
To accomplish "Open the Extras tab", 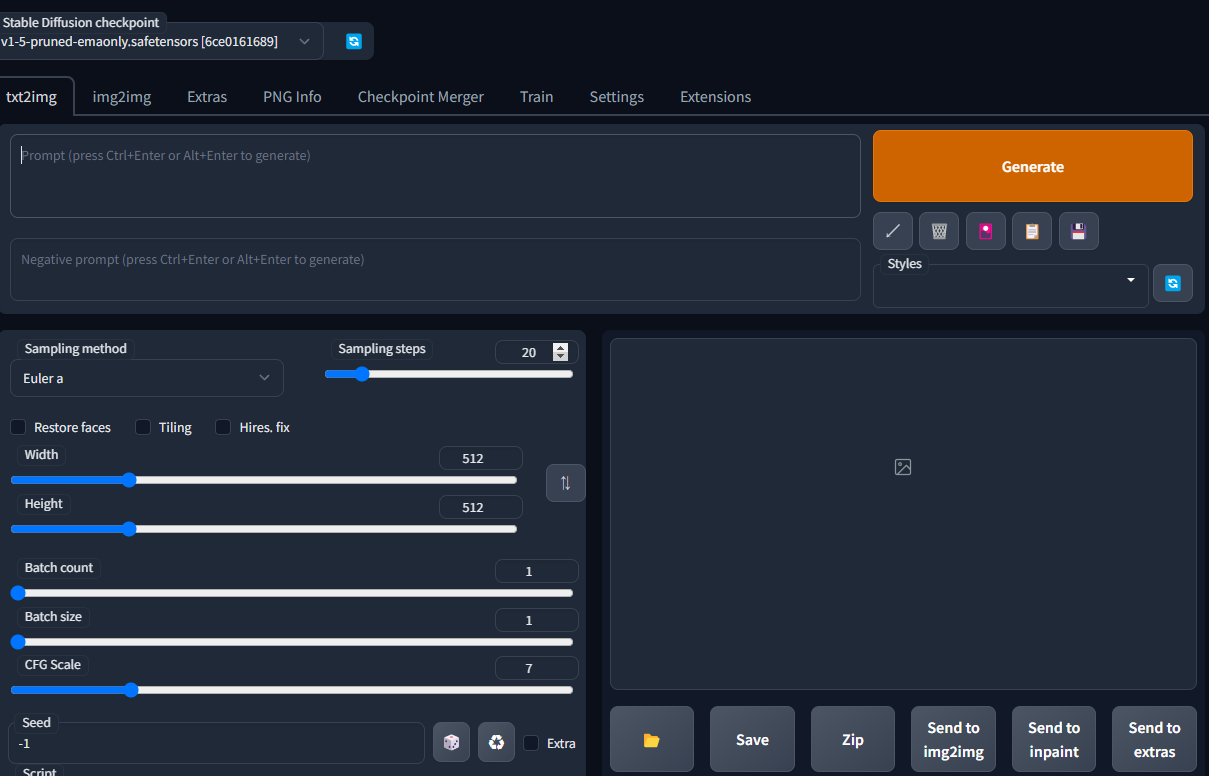I will click(x=207, y=97).
